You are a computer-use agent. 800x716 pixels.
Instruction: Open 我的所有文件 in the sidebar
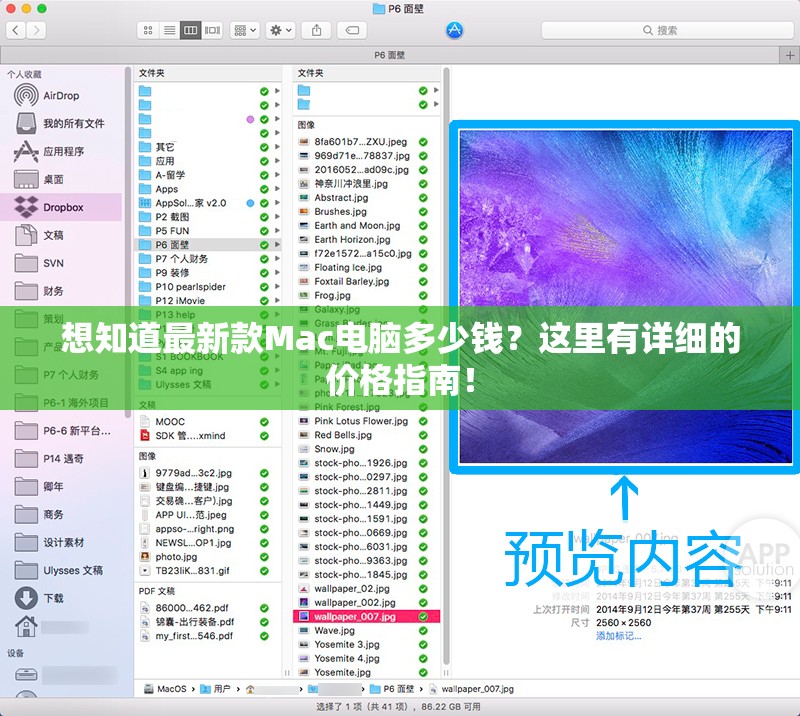pos(61,124)
